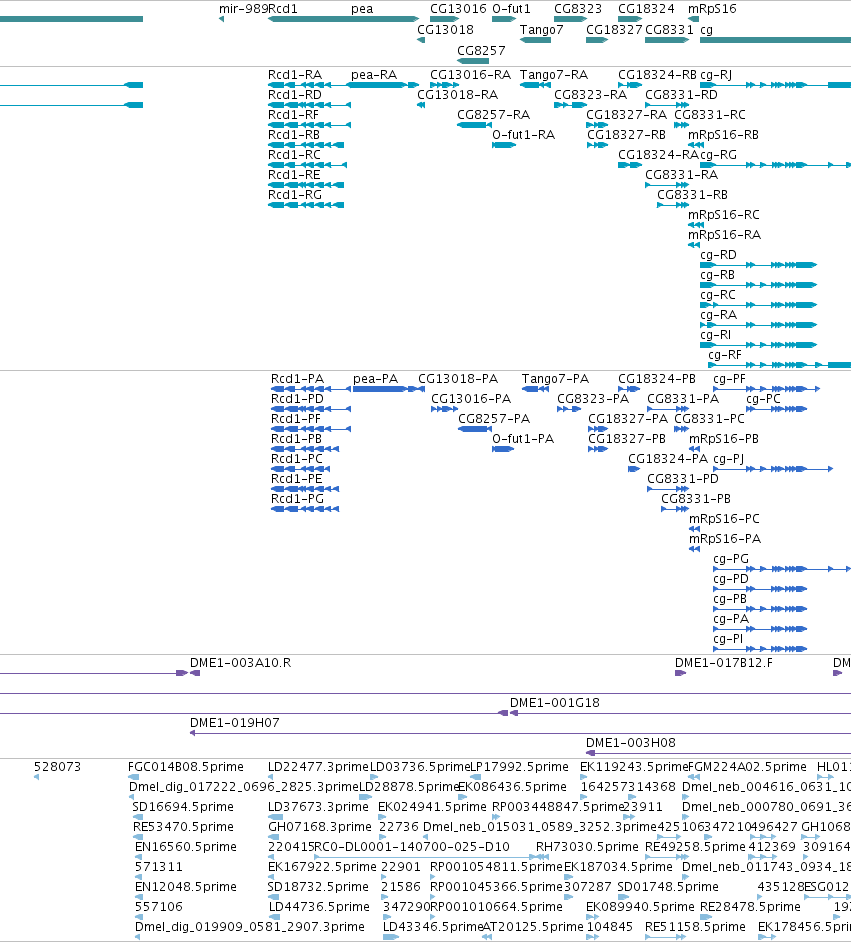This screenshot has height=942, width=851.
Task: Select EST LD37673.3prime
Action: [318, 807]
